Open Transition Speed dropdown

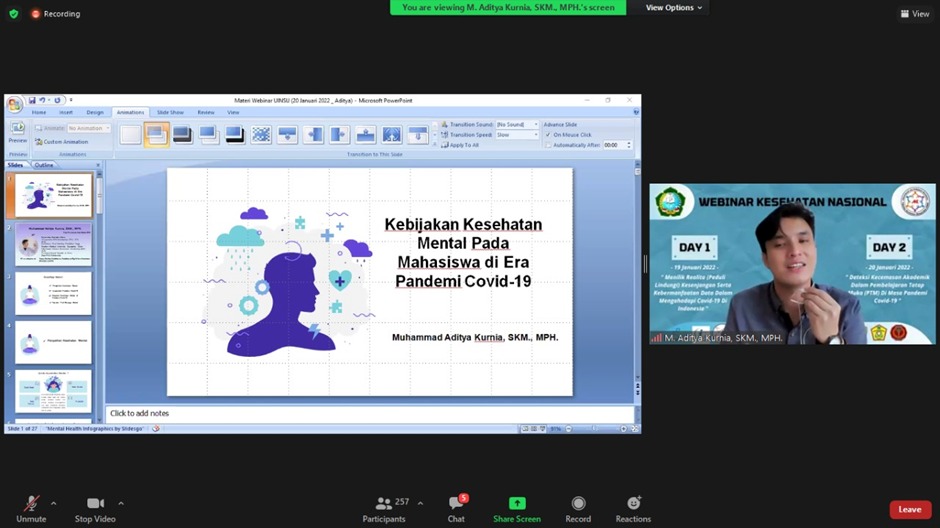pos(517,135)
